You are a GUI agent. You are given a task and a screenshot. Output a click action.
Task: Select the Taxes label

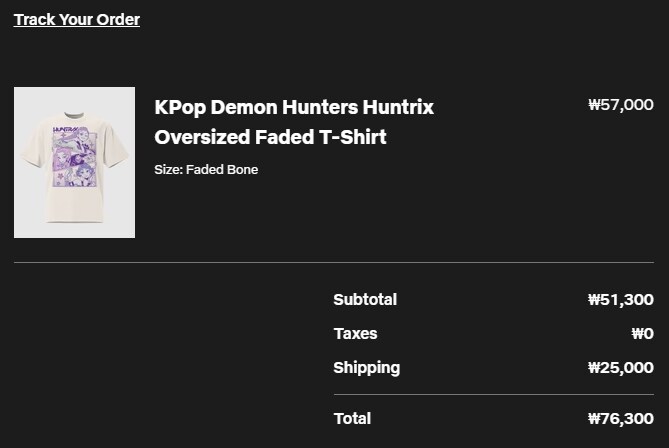pyautogui.click(x=355, y=334)
